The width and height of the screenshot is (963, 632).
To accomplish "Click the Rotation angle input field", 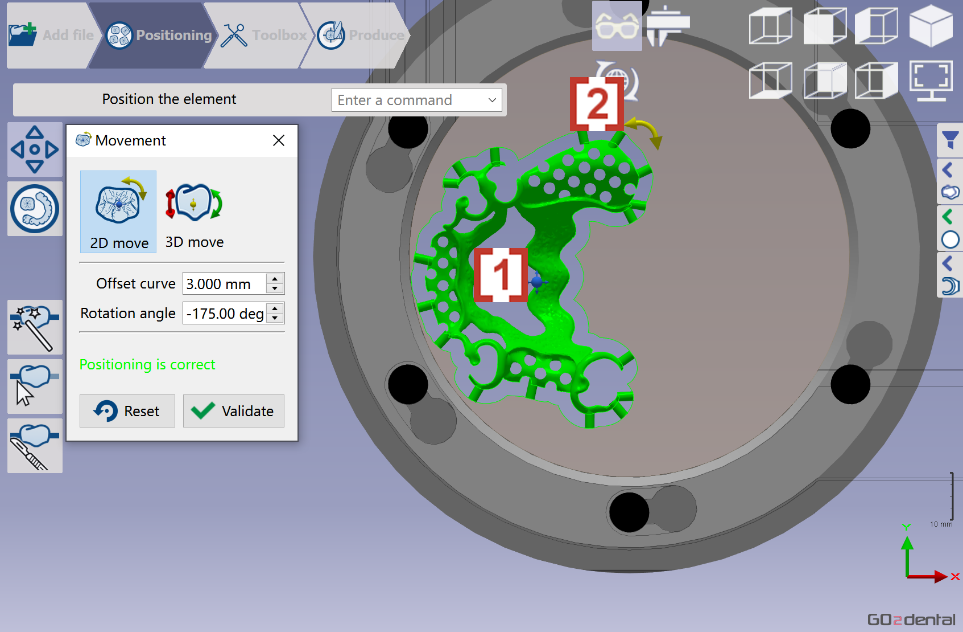I will (x=225, y=313).
